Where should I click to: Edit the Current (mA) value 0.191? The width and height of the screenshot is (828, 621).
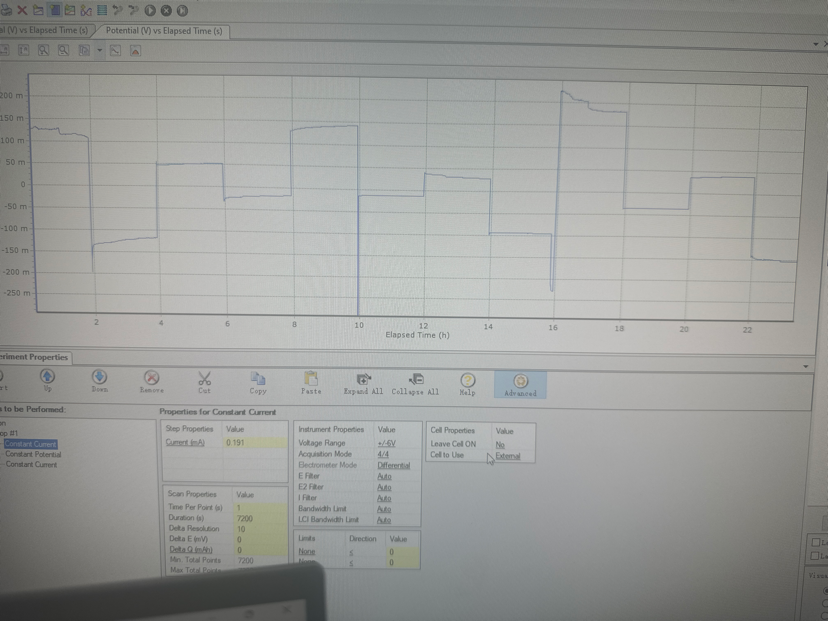tap(255, 443)
